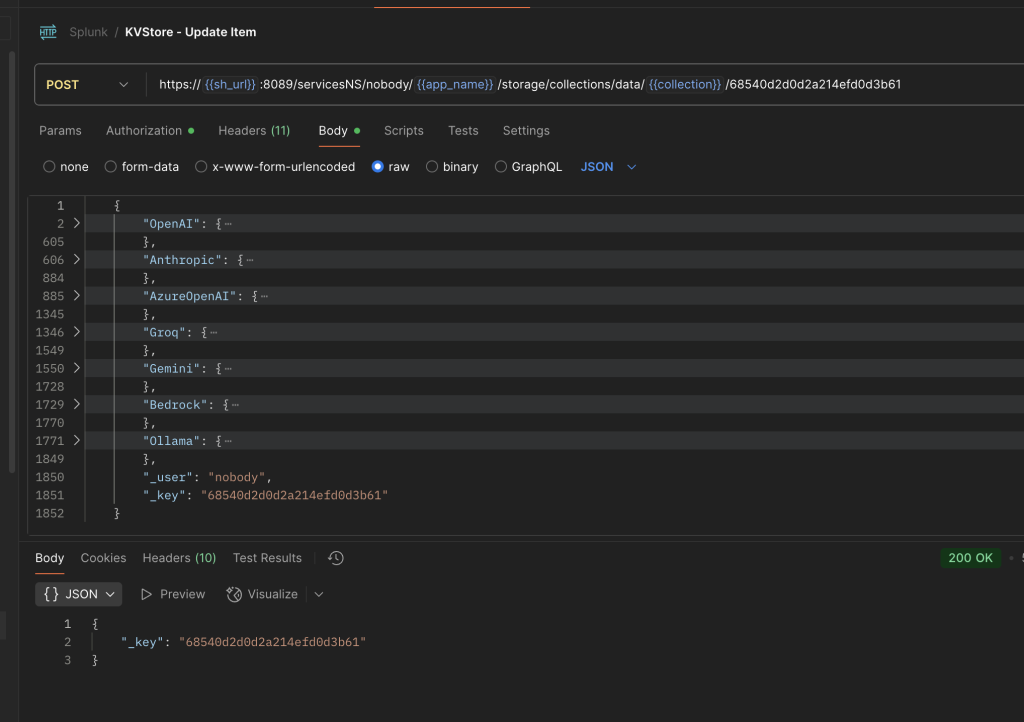Select the binary body option
This screenshot has width=1024, height=722.
[x=432, y=167]
